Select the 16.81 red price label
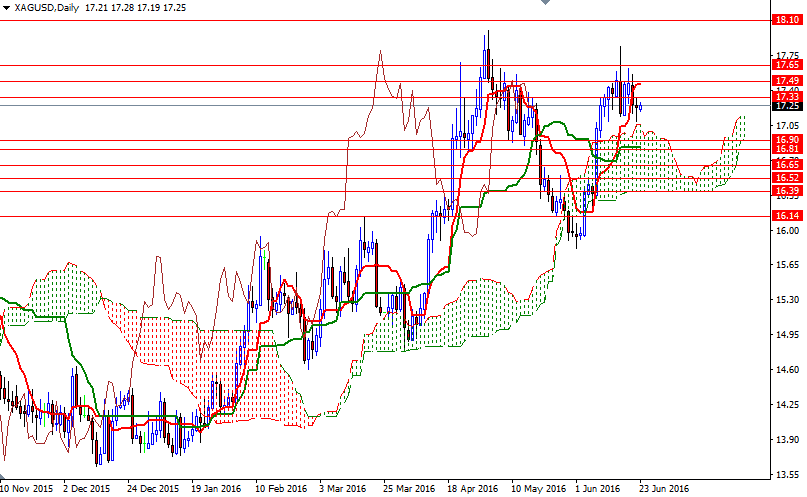This screenshot has width=807, height=497. pos(785,149)
